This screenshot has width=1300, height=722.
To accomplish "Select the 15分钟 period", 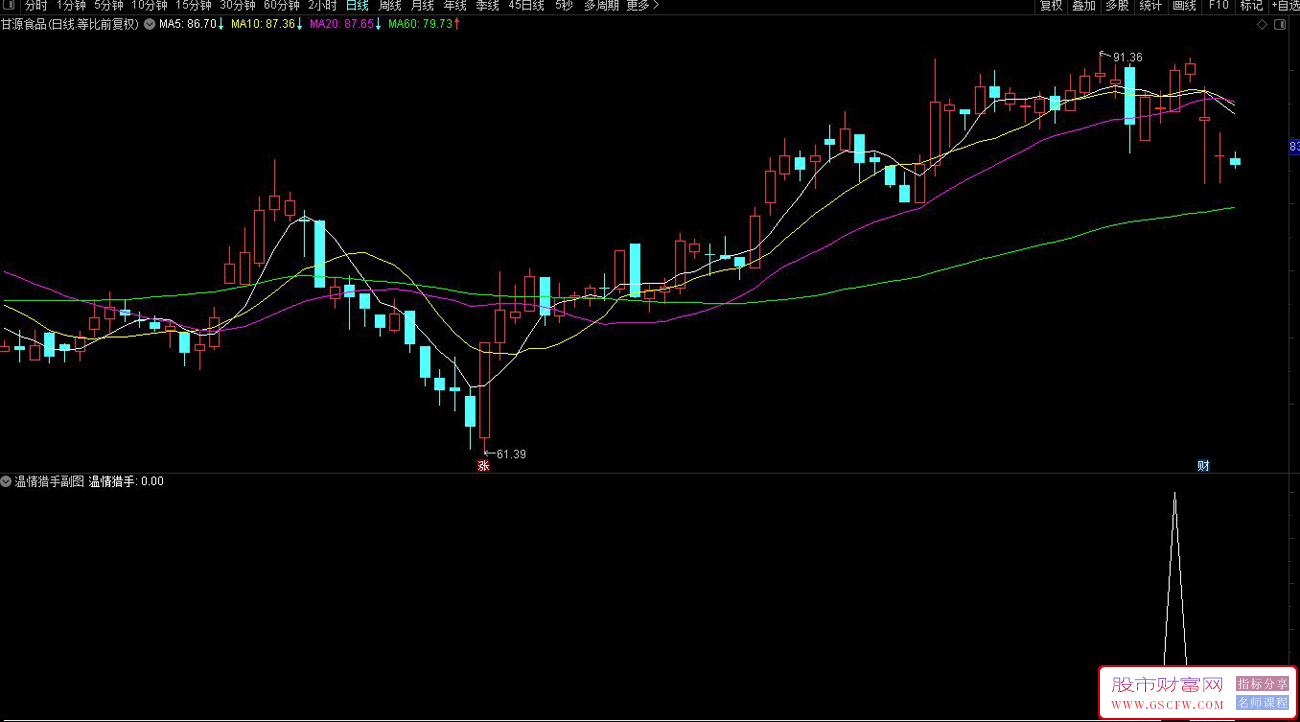I will [194, 6].
